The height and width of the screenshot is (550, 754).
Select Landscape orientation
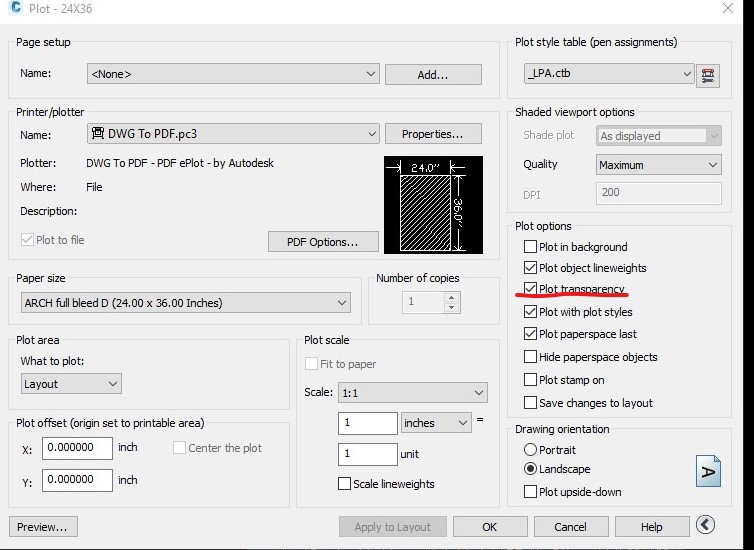click(530, 469)
